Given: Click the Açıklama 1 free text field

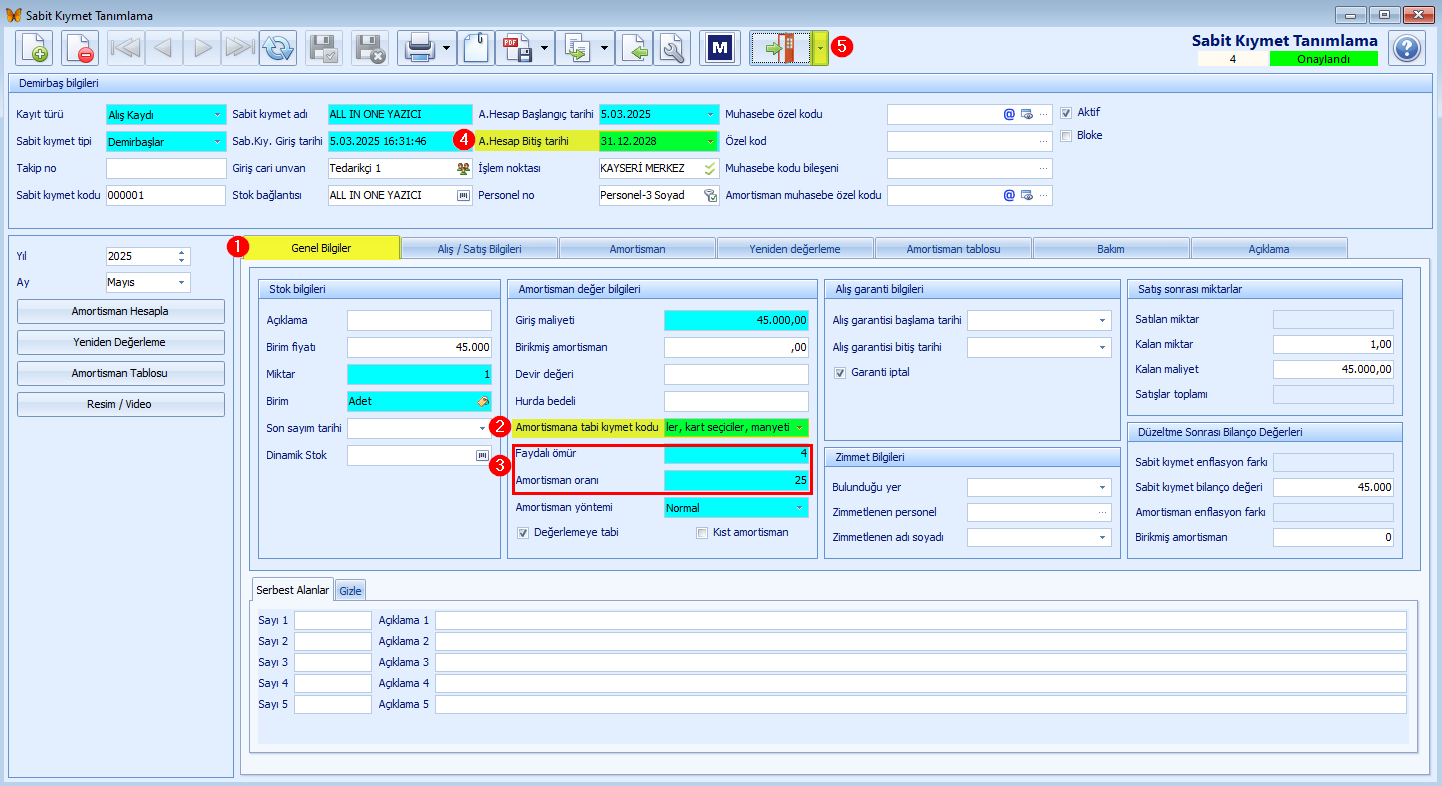Looking at the screenshot, I should [x=921, y=620].
